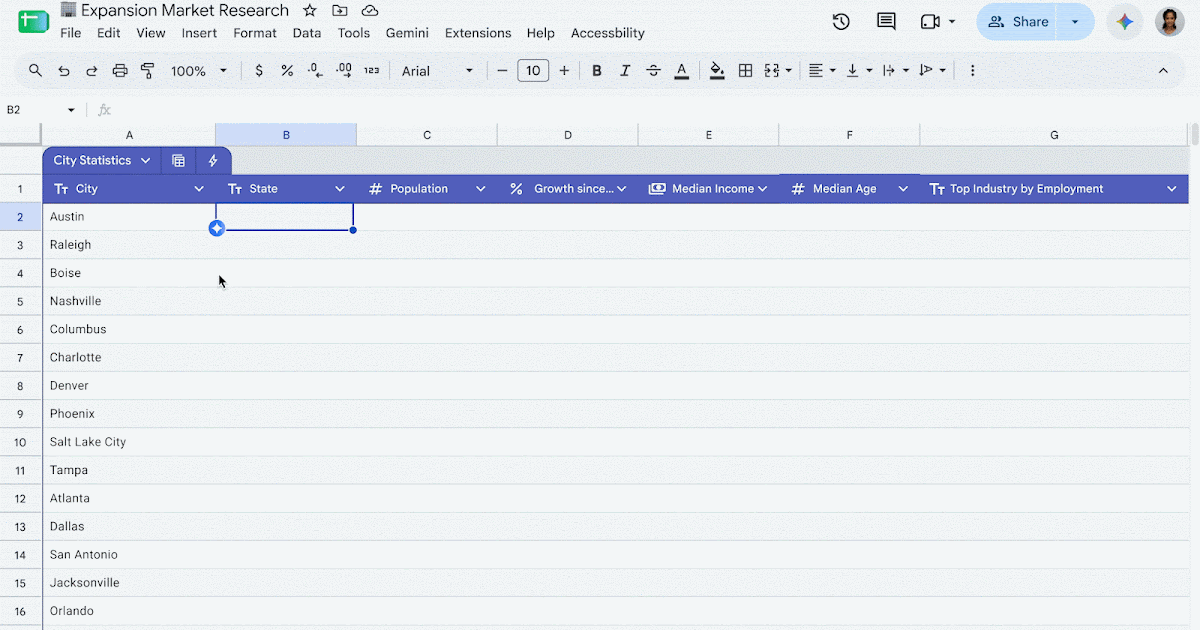Open text color picker

click(x=682, y=71)
